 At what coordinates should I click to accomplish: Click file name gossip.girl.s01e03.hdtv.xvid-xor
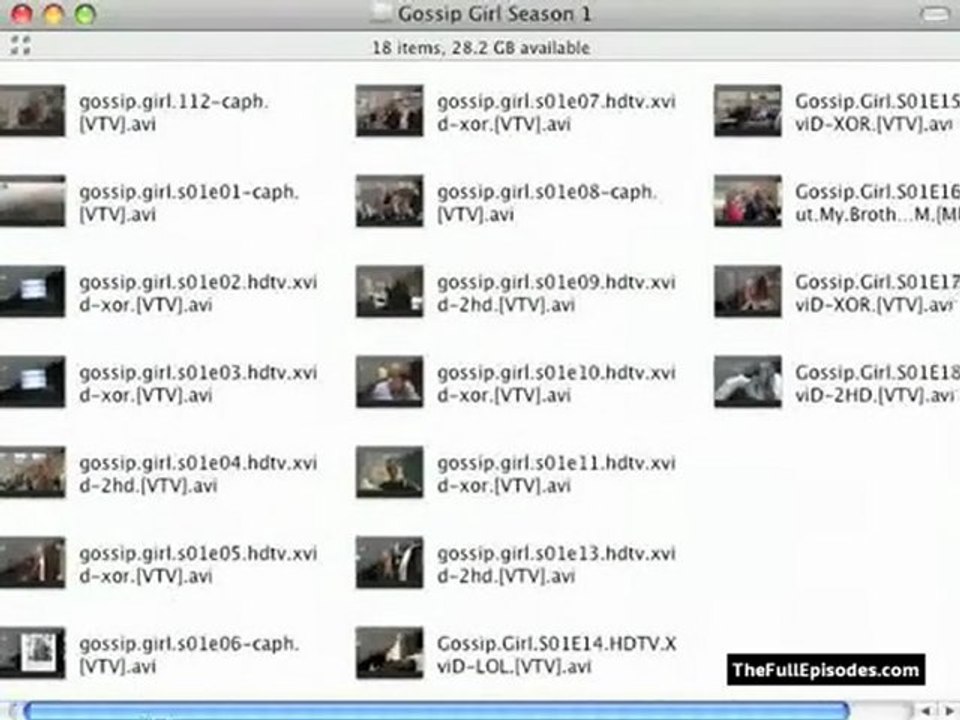pos(198,383)
